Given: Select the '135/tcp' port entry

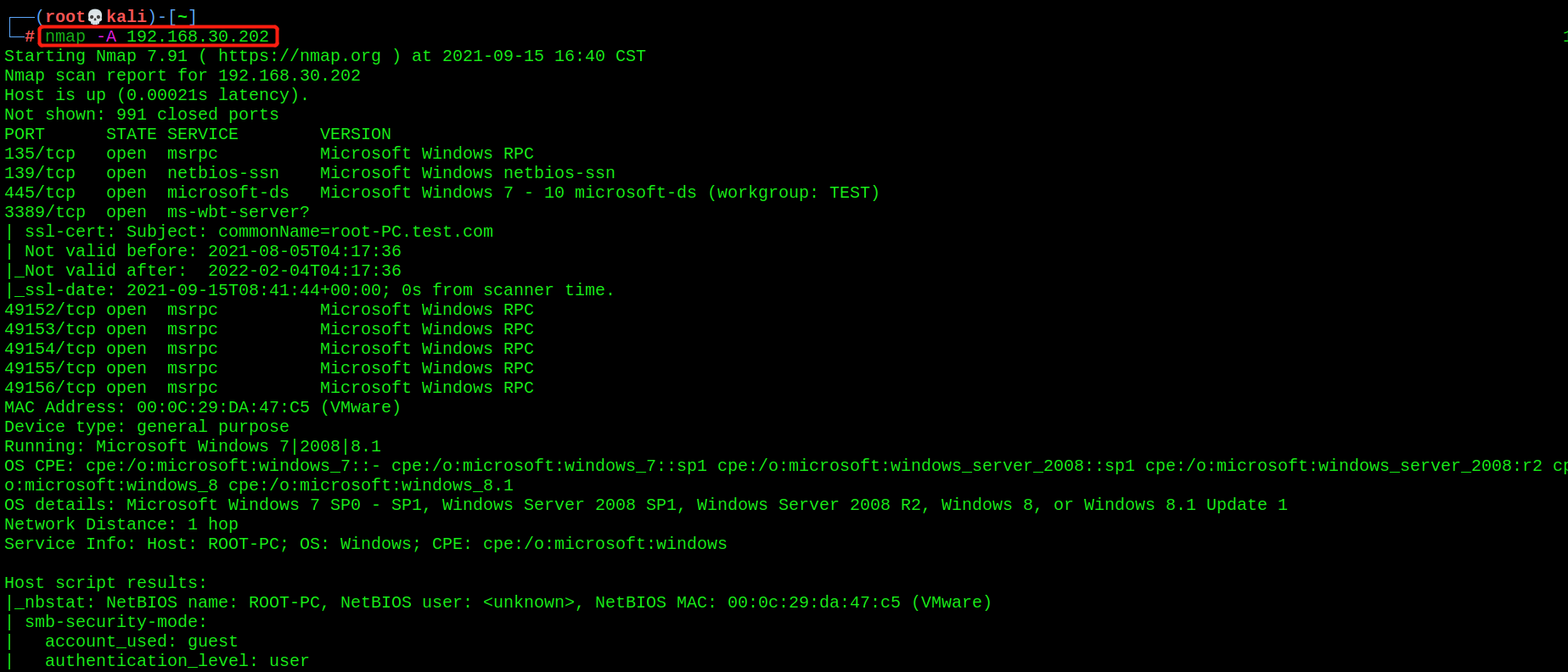Looking at the screenshot, I should point(40,154).
